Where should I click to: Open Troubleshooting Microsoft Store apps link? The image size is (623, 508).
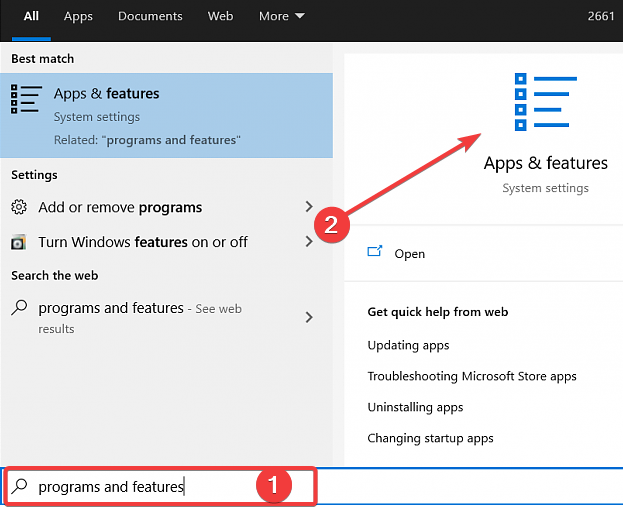pyautogui.click(x=471, y=376)
